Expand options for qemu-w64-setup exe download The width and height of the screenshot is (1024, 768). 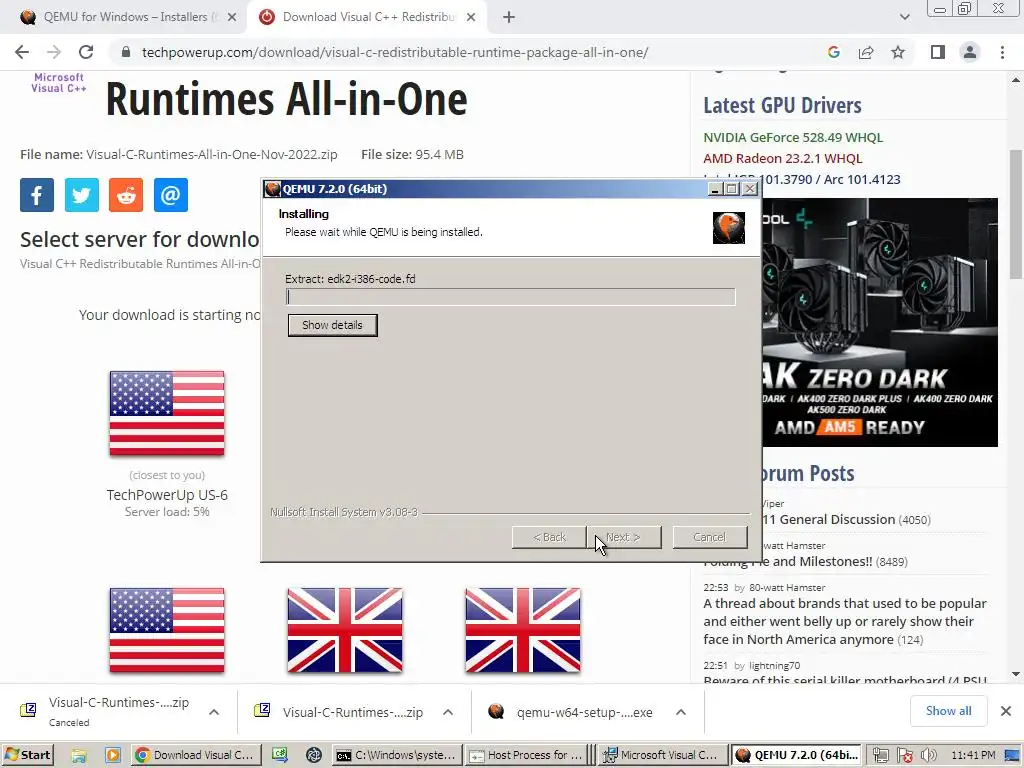click(680, 712)
